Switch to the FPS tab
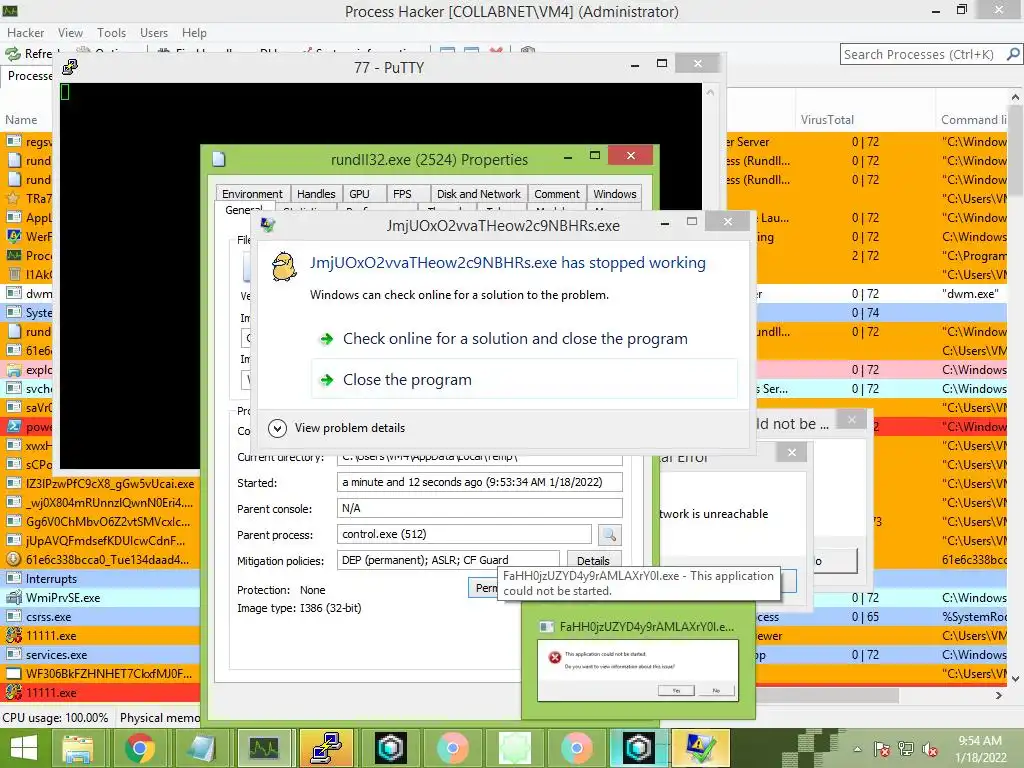1024x768 pixels. pyautogui.click(x=402, y=194)
